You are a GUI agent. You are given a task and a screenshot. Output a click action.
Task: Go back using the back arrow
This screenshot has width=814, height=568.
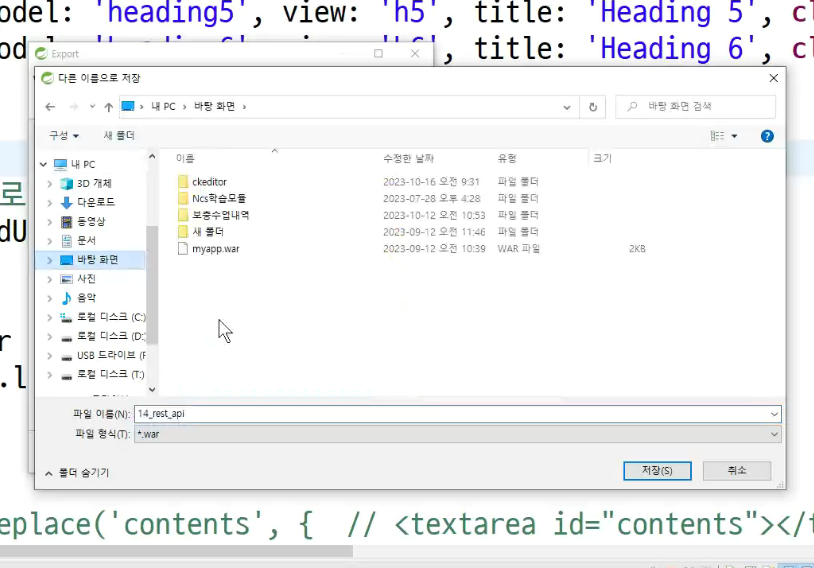coord(50,106)
